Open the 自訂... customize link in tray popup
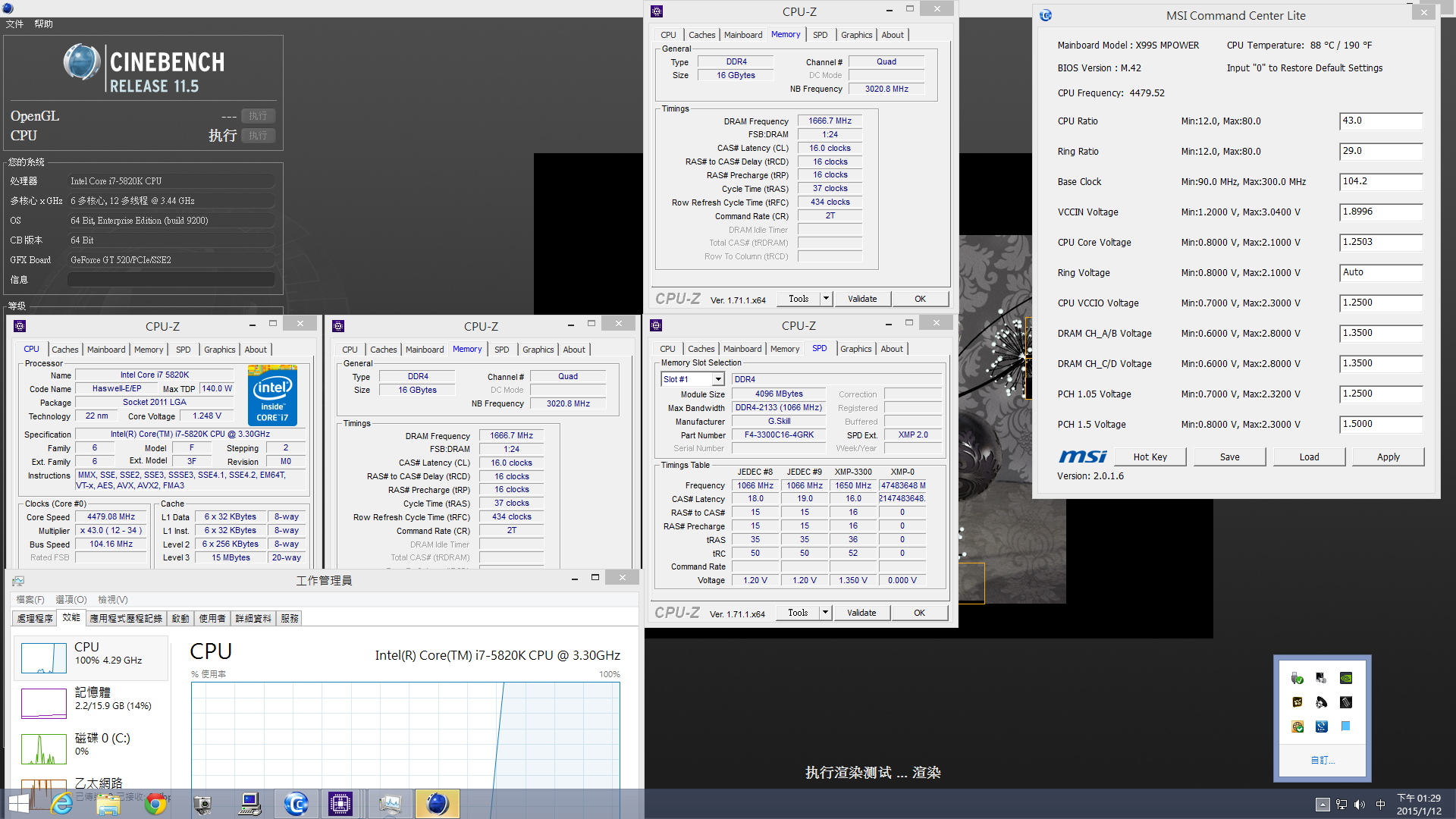 (x=1323, y=760)
